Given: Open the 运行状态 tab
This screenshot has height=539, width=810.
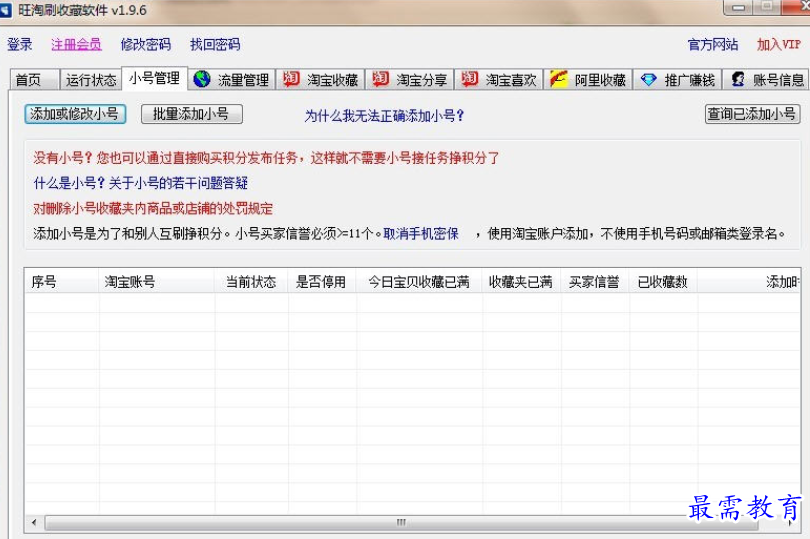Looking at the screenshot, I should pyautogui.click(x=91, y=80).
